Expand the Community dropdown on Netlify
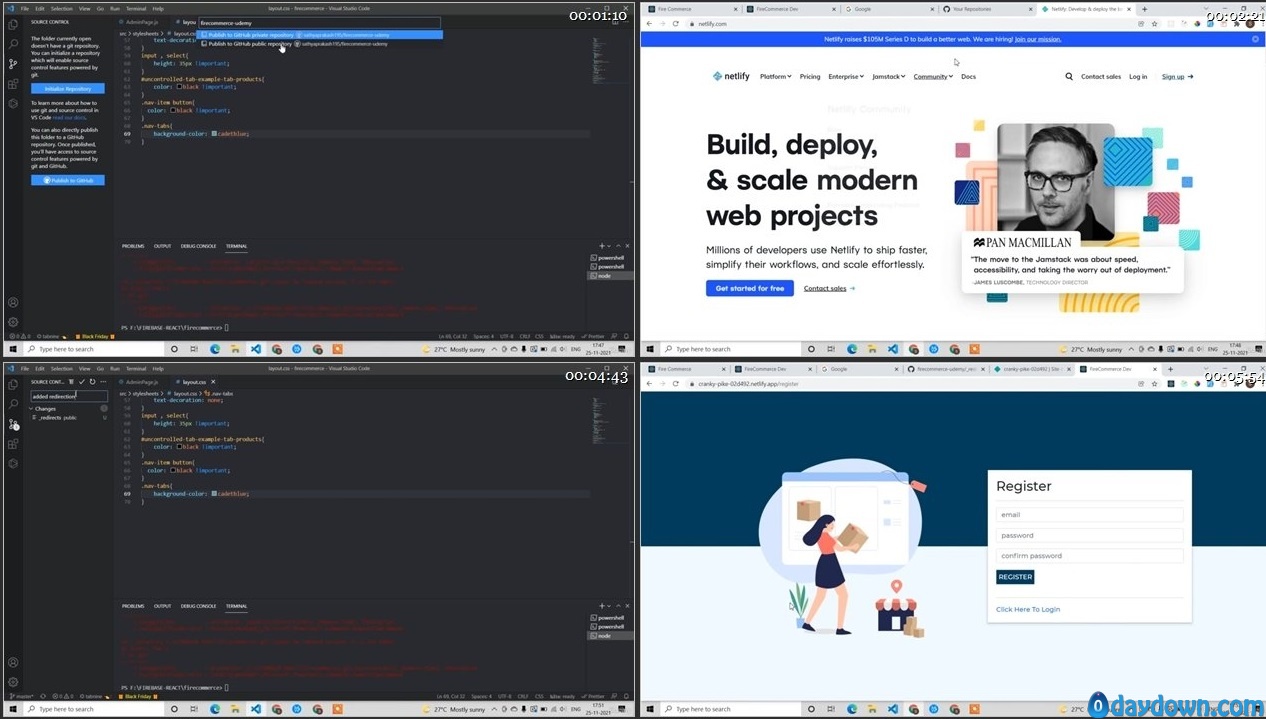1266x719 pixels. coord(933,76)
